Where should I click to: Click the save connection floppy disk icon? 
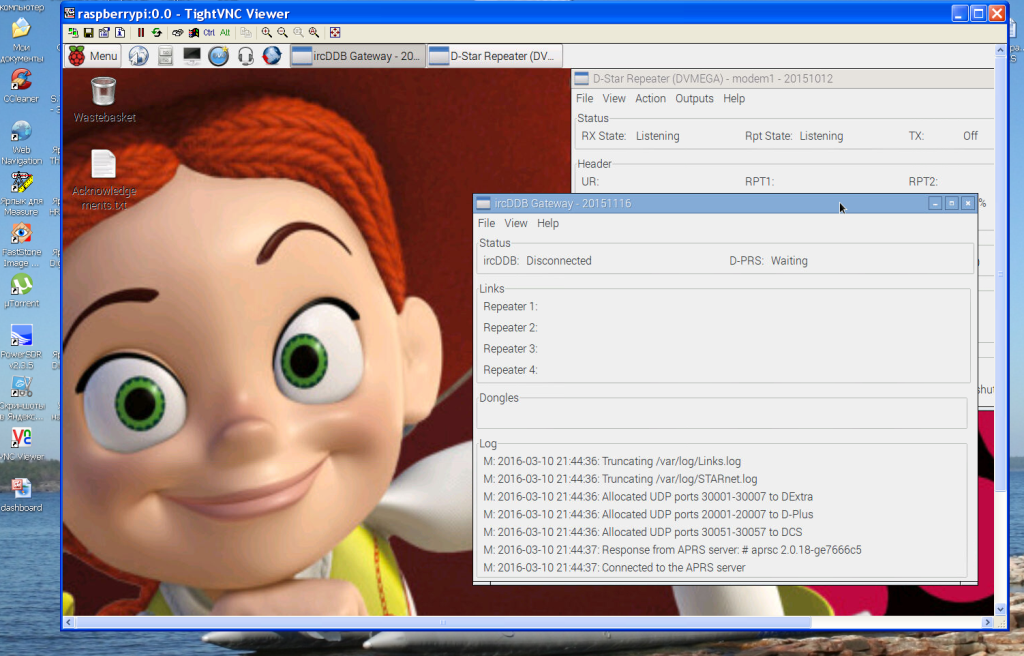pos(89,33)
